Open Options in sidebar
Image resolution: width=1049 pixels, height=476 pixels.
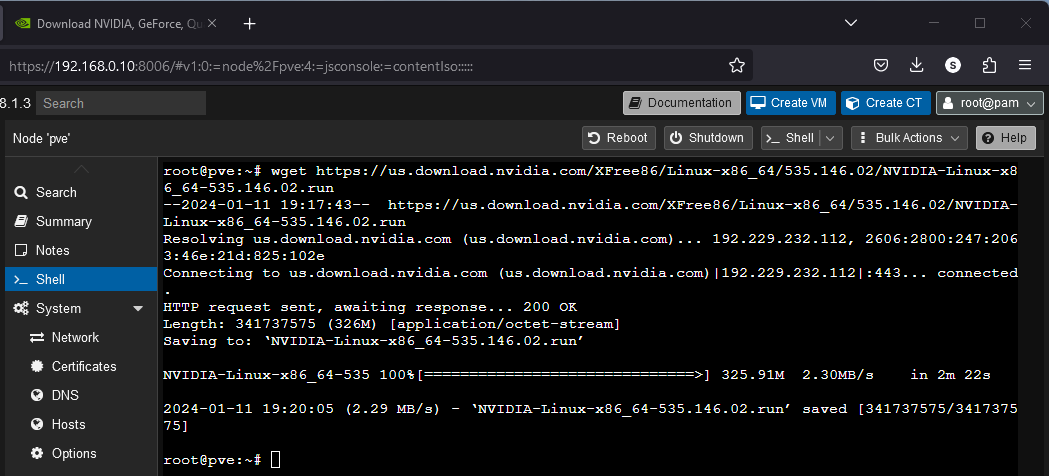coord(81,453)
